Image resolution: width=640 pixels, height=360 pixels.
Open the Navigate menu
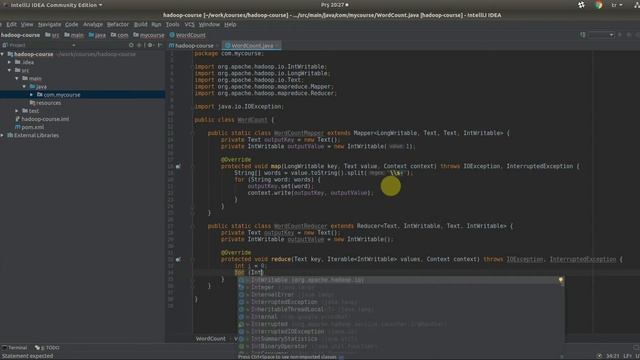[49, 24]
